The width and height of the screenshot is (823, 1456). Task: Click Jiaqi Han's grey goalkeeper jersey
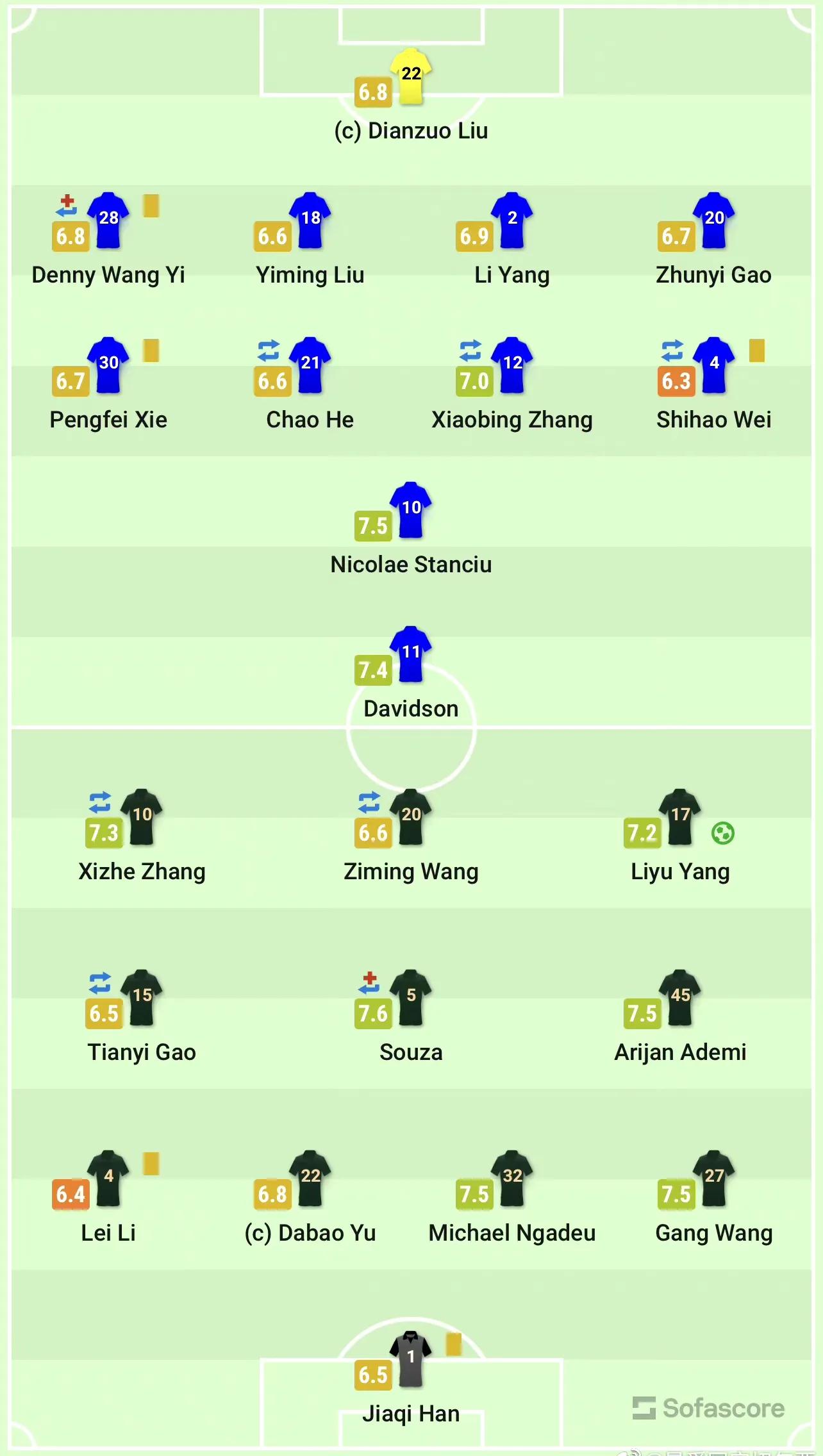[411, 1359]
